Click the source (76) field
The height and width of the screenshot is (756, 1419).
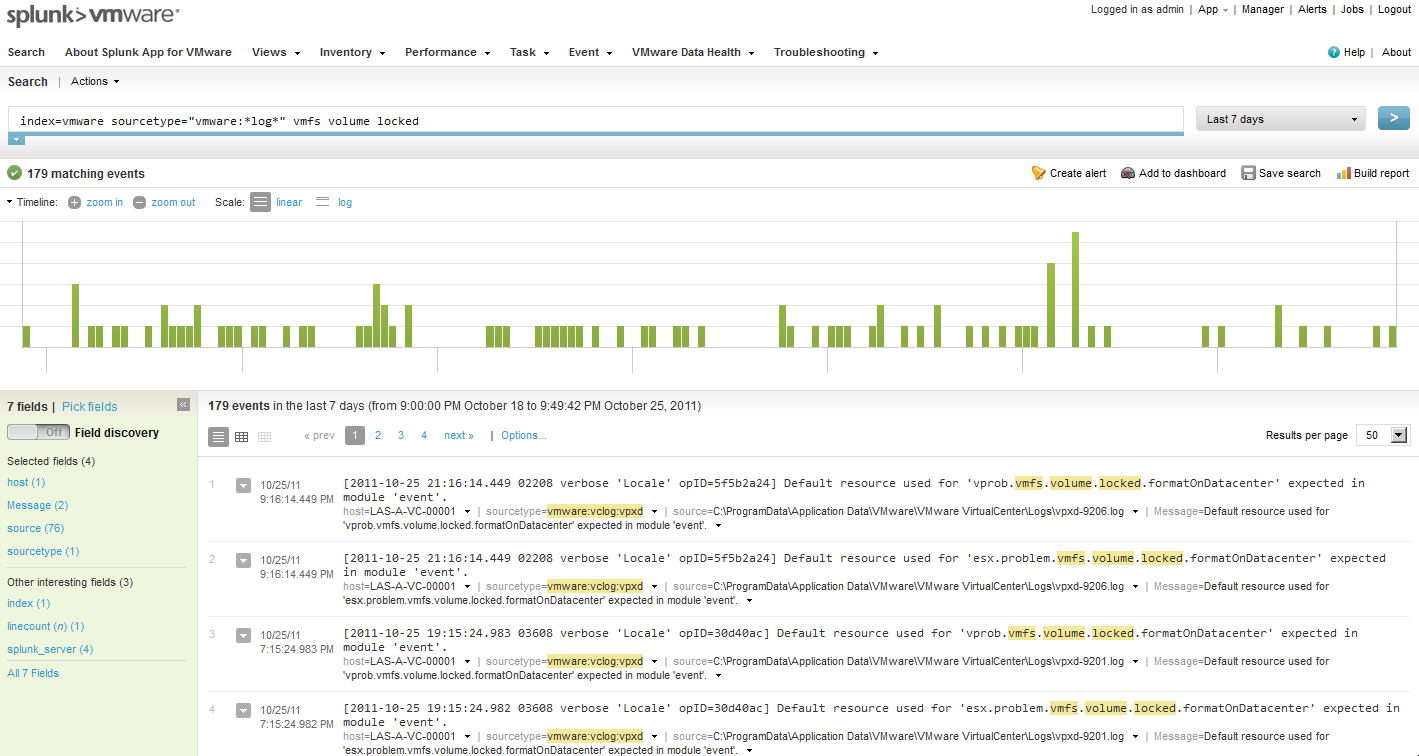pos(35,528)
